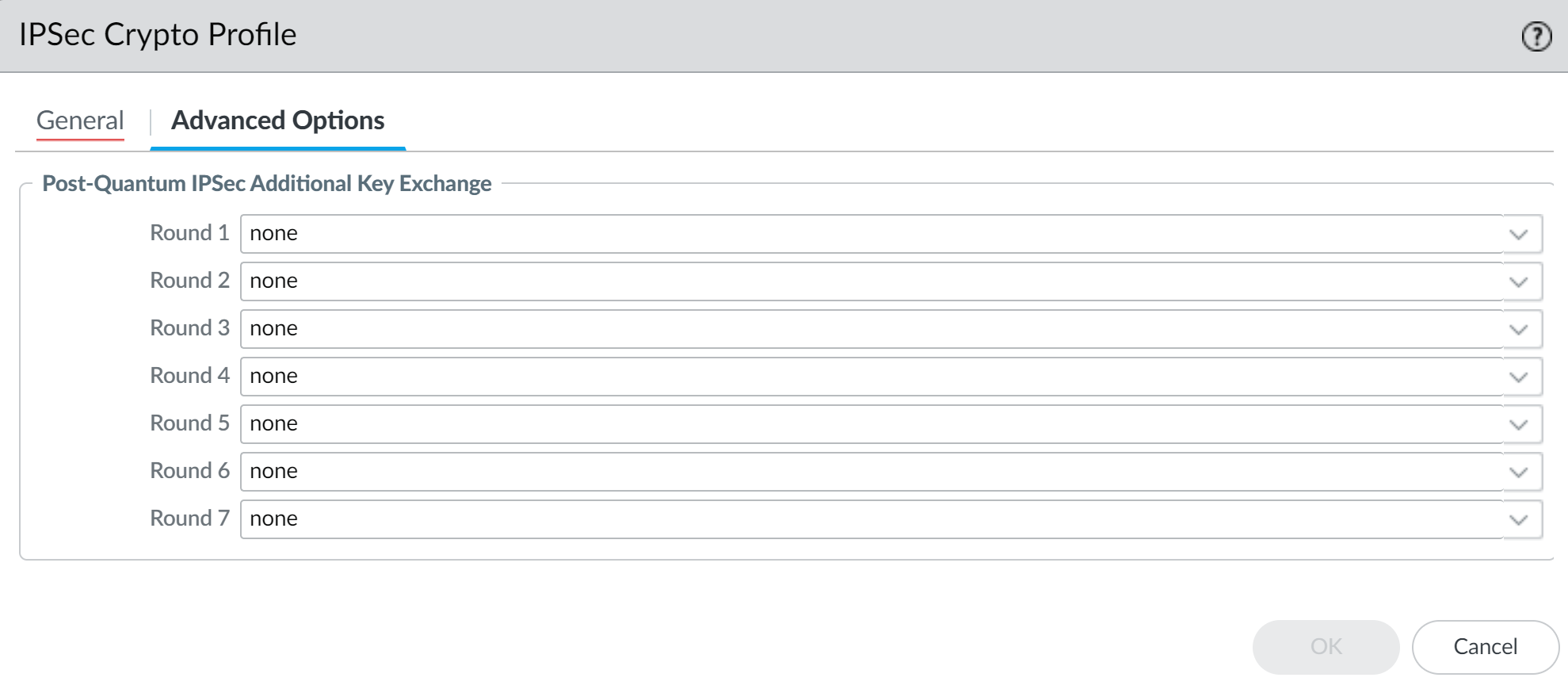Select the Advanced Options tab

pos(277,121)
